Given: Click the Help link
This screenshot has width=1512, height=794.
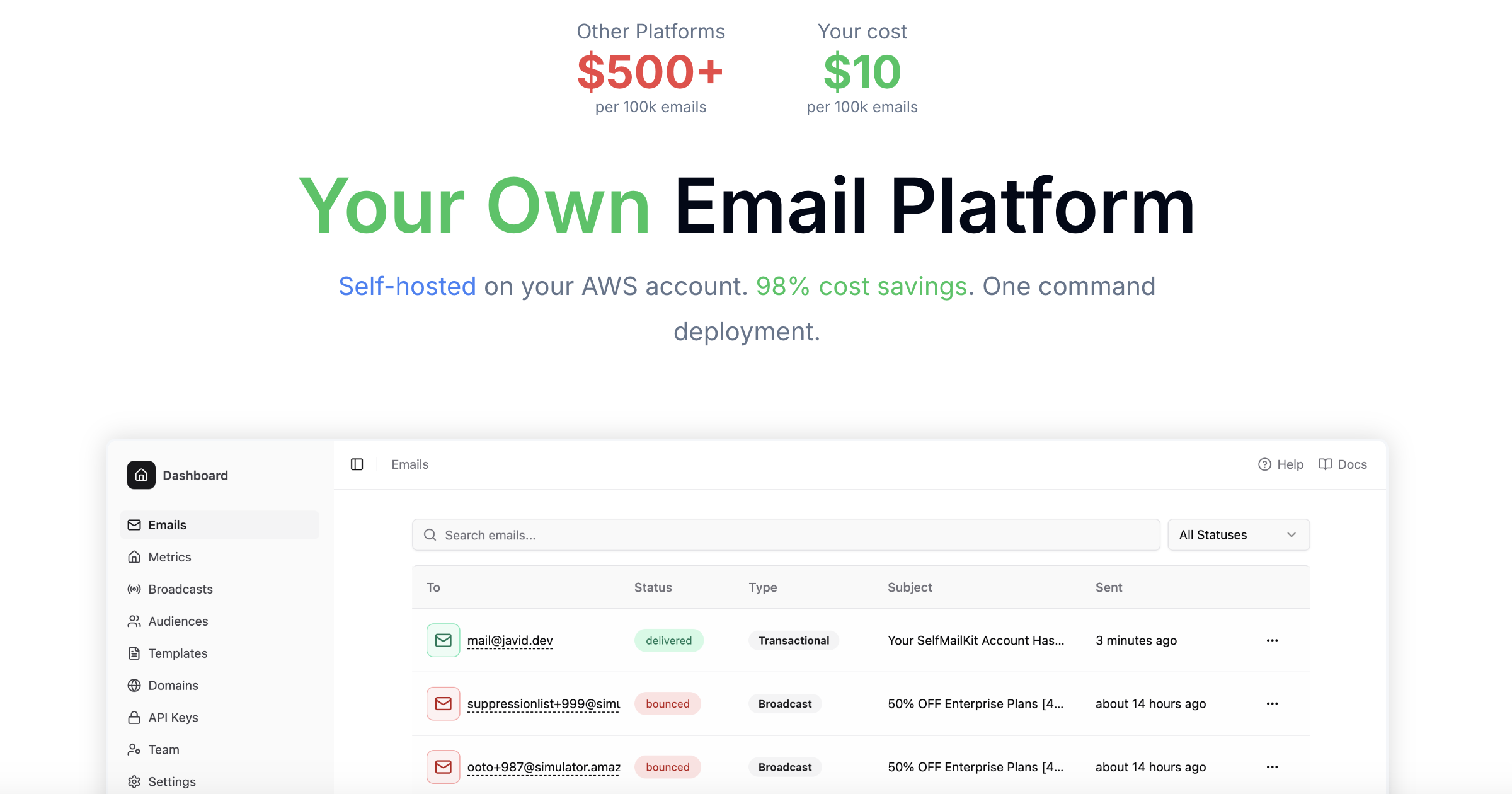Looking at the screenshot, I should [1281, 464].
